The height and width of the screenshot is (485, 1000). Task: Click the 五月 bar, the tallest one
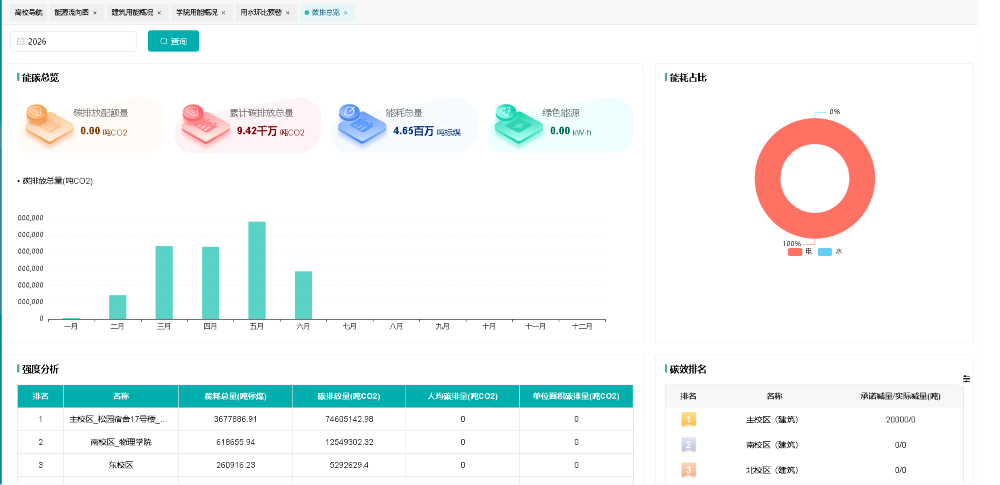tap(257, 271)
